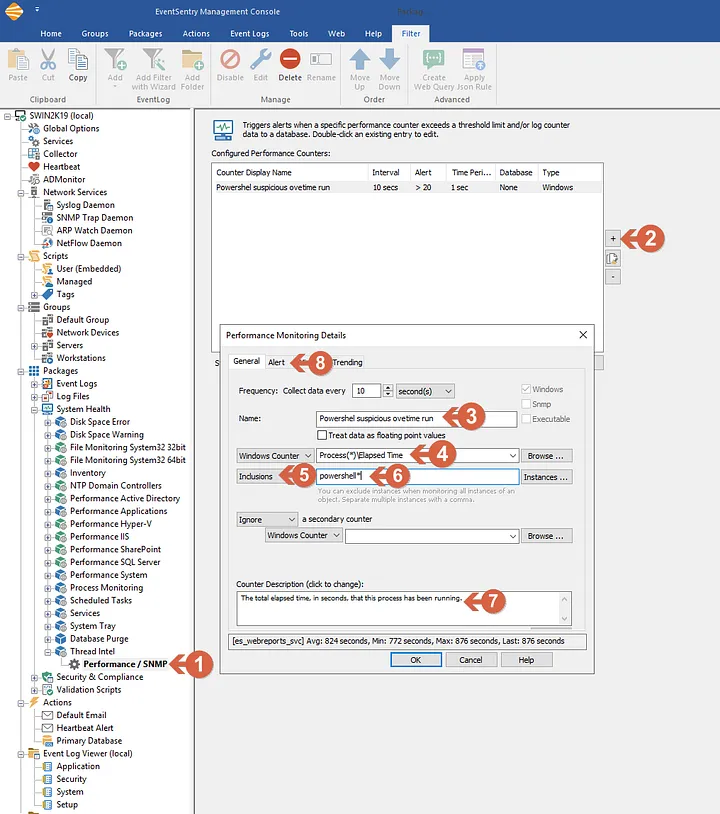Screen dimensions: 720x814
Task: Open Add Filter with Wizard
Action: tap(154, 69)
